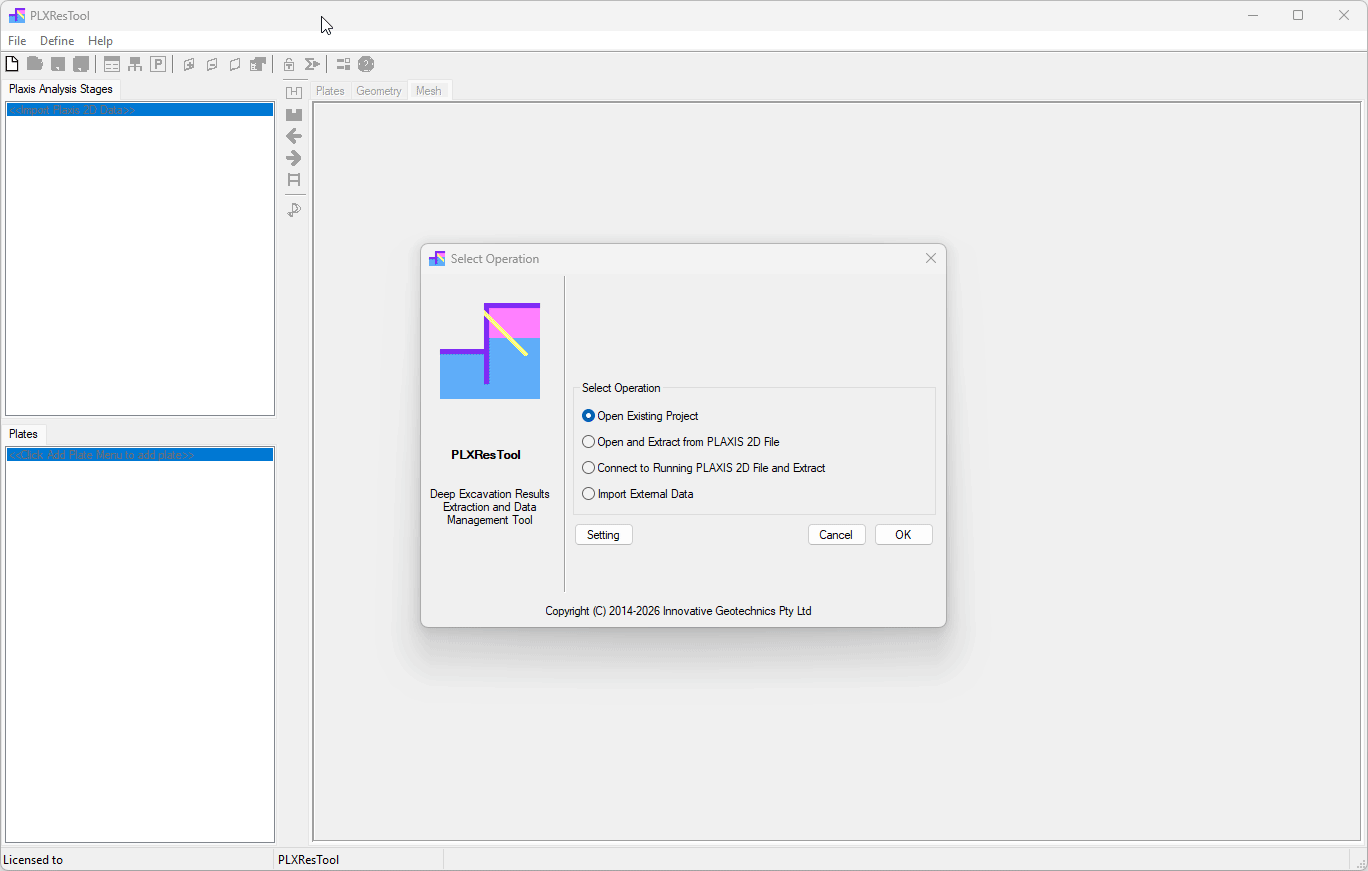The height and width of the screenshot is (871, 1368).
Task: Click the solid block icon below H-section
Action: [x=294, y=114]
